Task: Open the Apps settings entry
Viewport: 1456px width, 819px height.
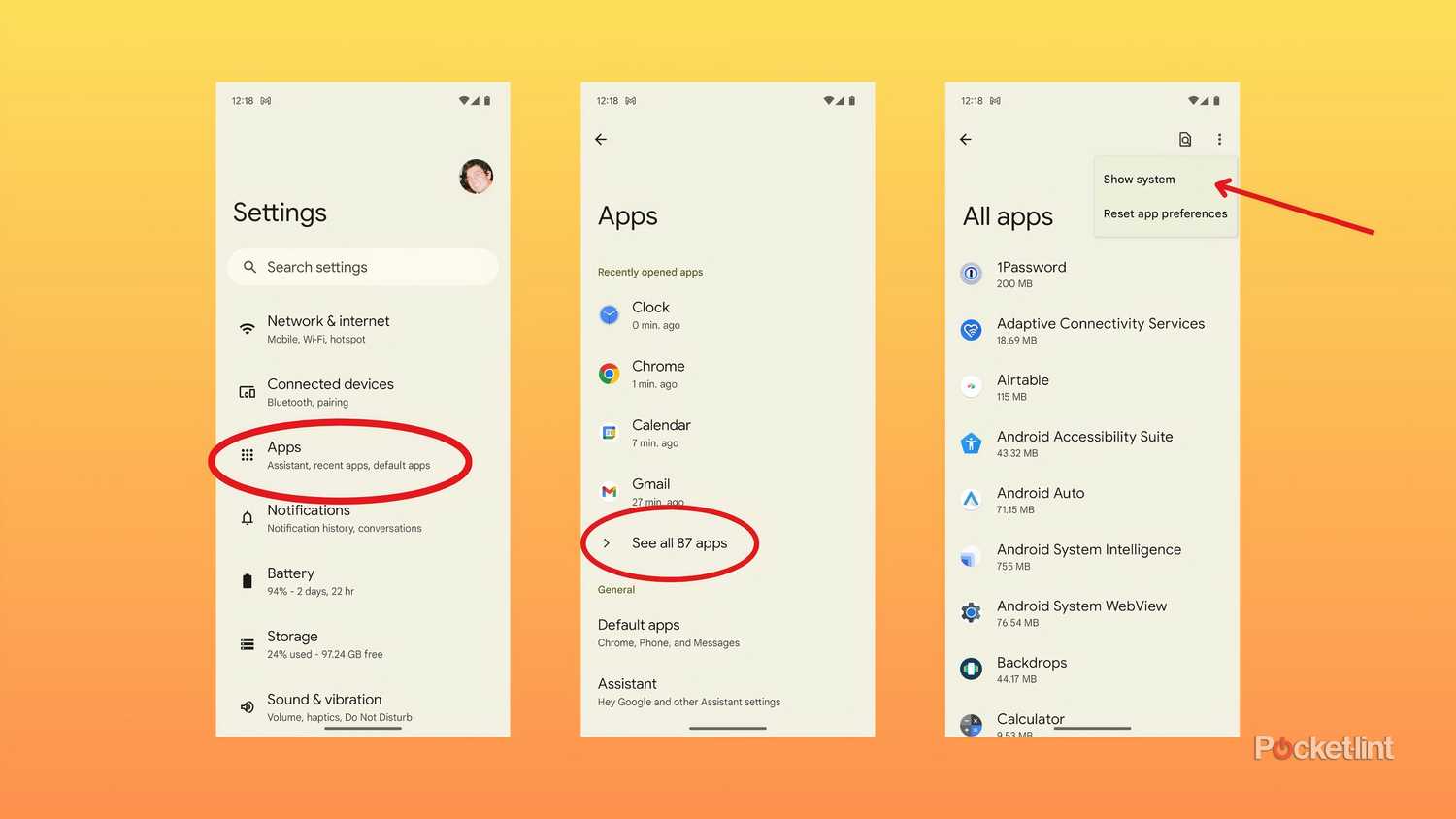Action: coord(363,455)
